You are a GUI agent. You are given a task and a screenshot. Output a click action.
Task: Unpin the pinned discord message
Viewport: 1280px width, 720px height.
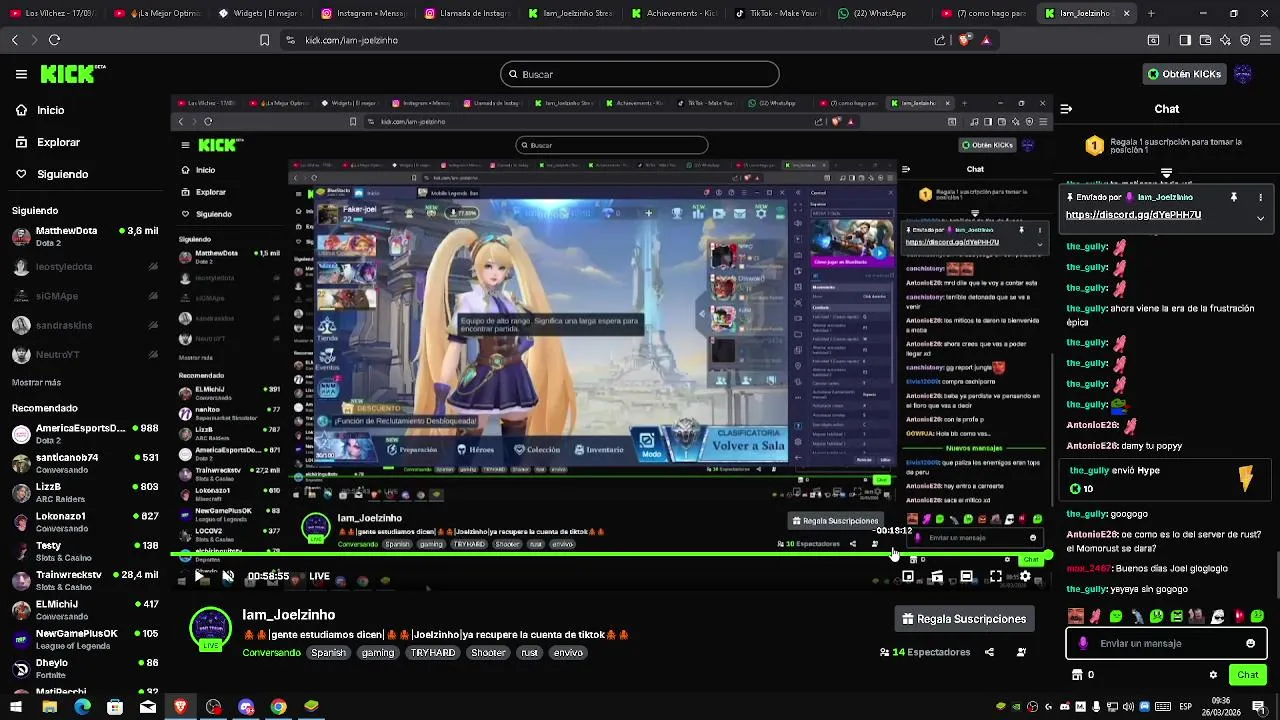point(1234,197)
